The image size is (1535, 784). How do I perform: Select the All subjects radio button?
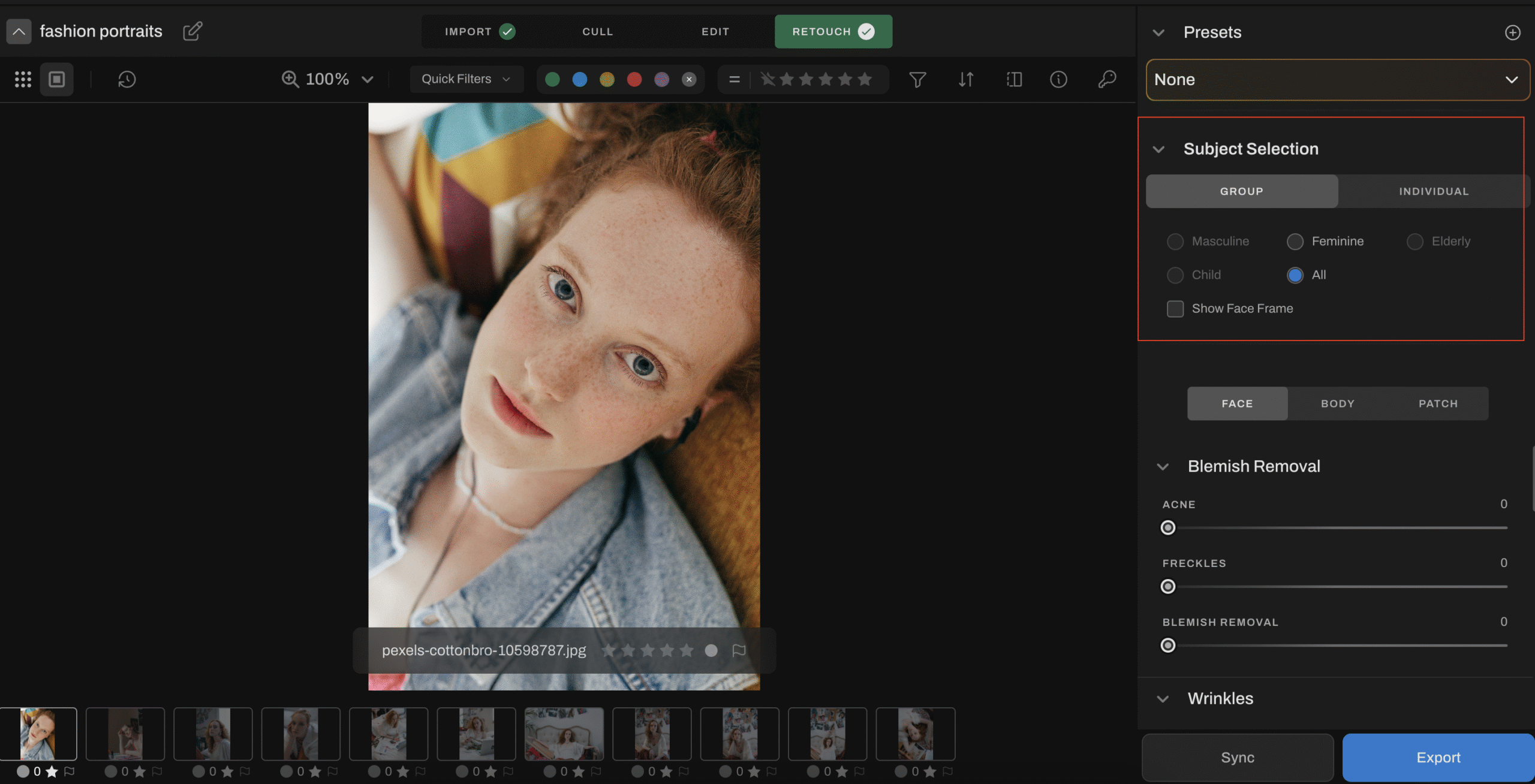coord(1295,275)
